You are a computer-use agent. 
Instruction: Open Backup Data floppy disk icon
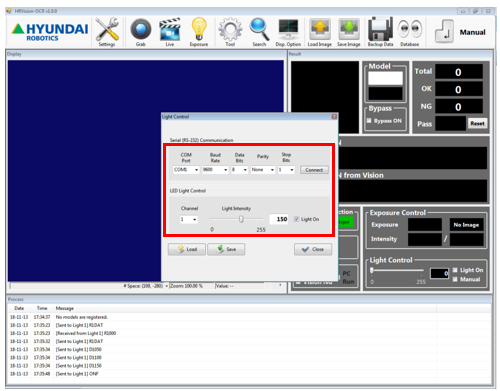380,29
